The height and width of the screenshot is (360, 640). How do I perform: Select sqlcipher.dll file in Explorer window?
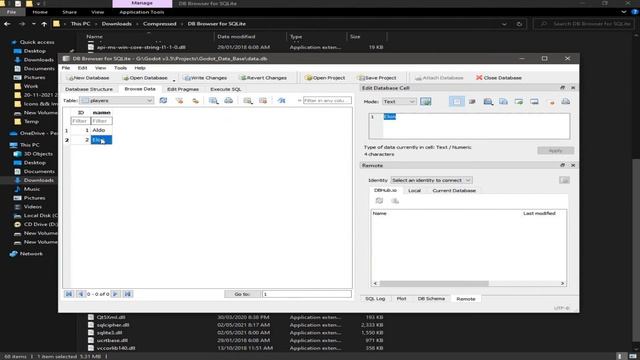coord(113,325)
